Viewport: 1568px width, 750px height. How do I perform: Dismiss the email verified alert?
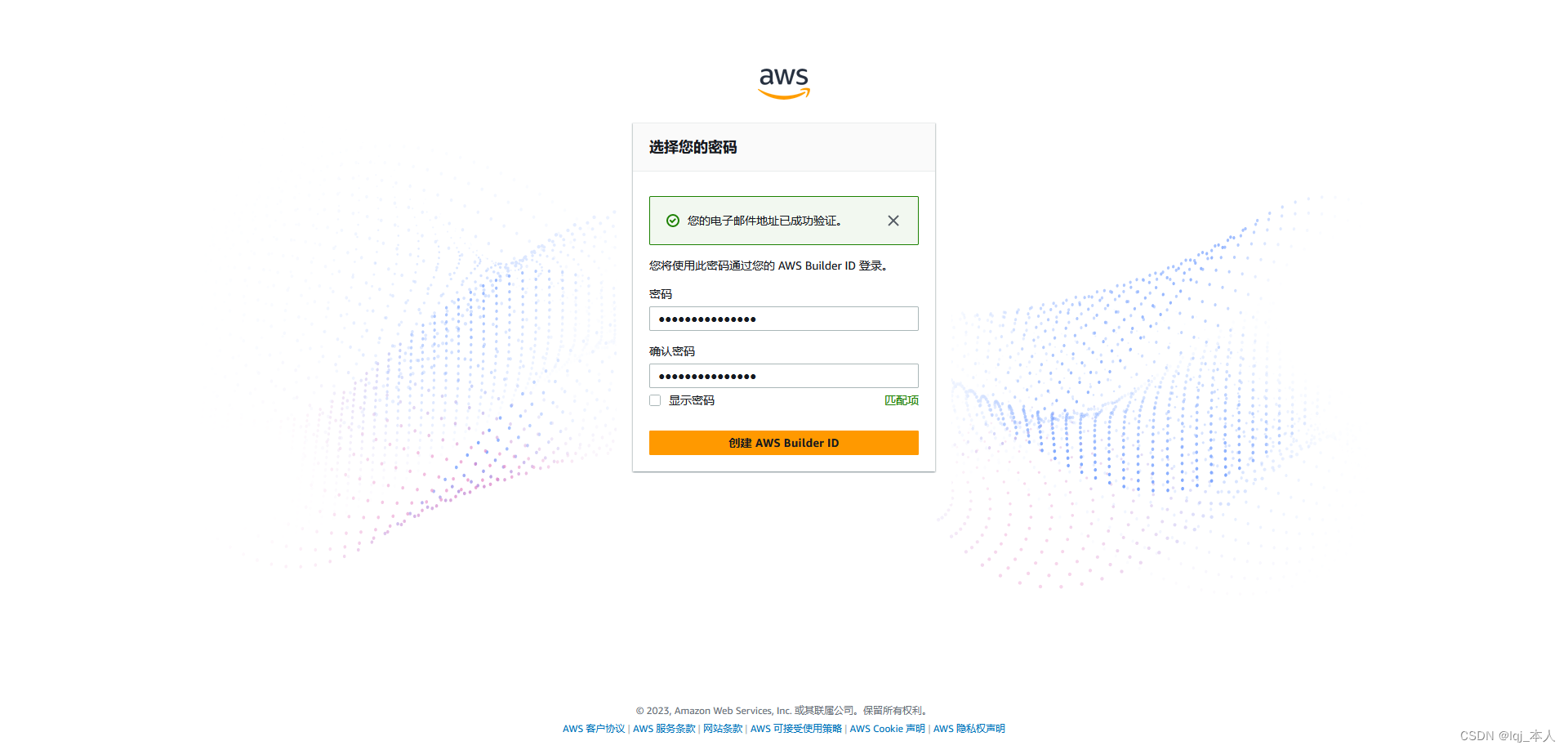click(893, 221)
